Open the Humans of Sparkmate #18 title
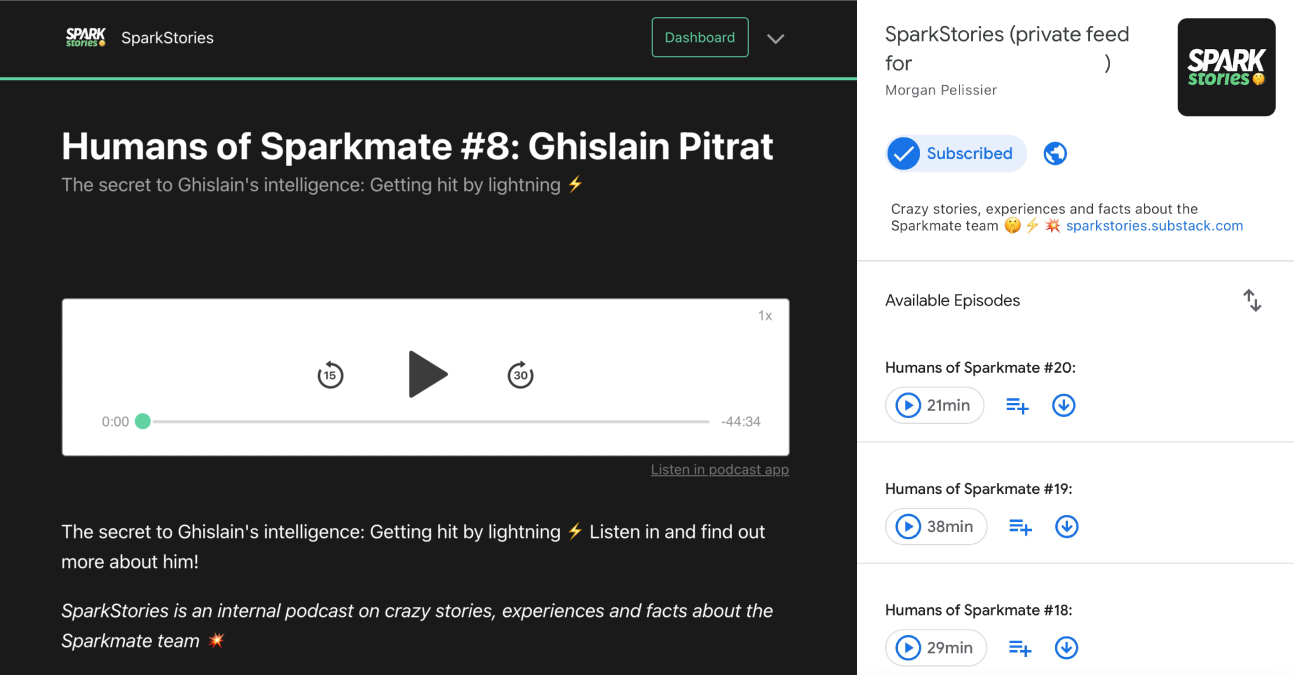Image resolution: width=1294 pixels, height=675 pixels. pos(979,610)
